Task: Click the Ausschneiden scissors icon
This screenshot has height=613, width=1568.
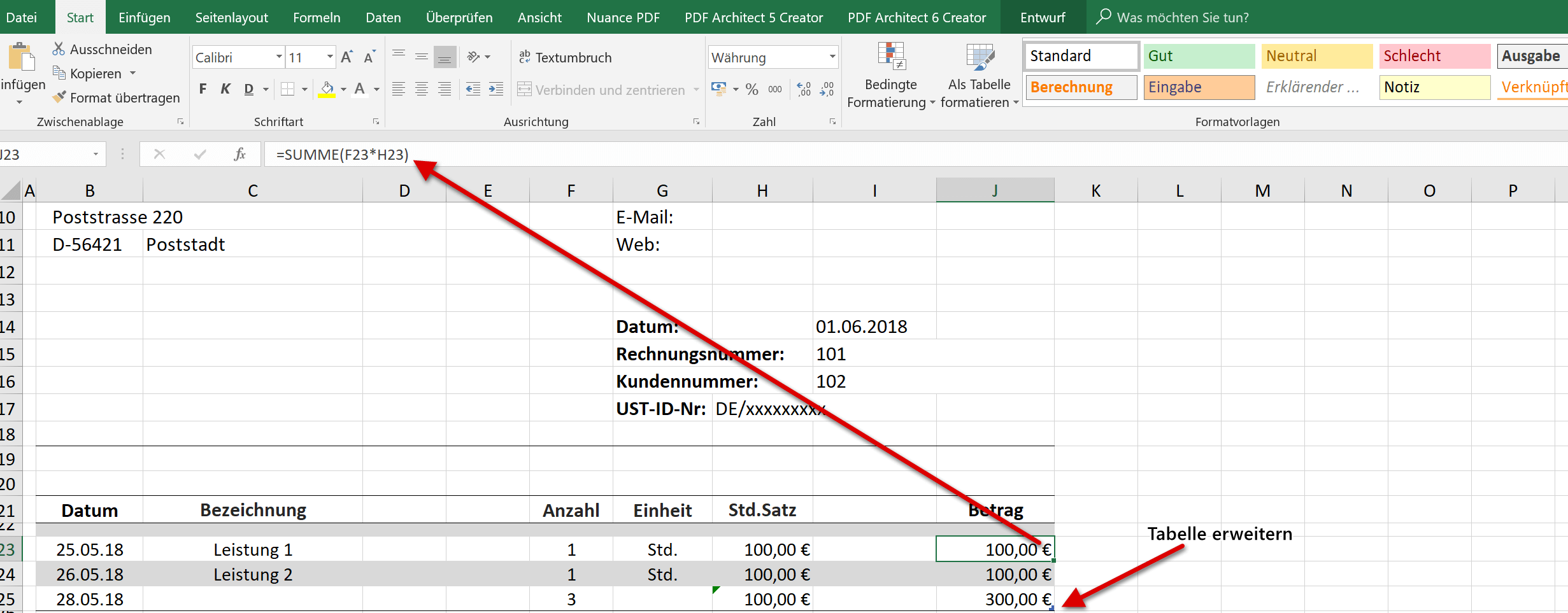Action: pyautogui.click(x=59, y=49)
